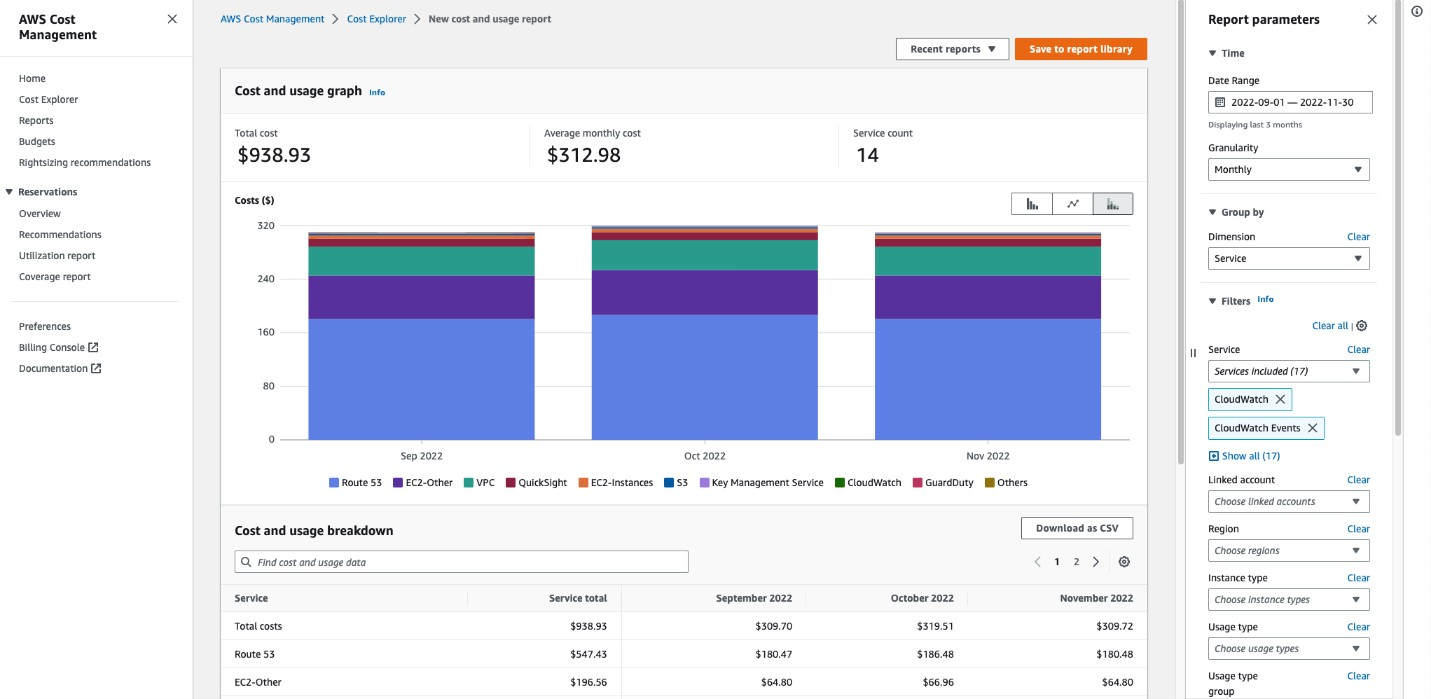Click the Route 53 legend color swatch

pyautogui.click(x=334, y=483)
